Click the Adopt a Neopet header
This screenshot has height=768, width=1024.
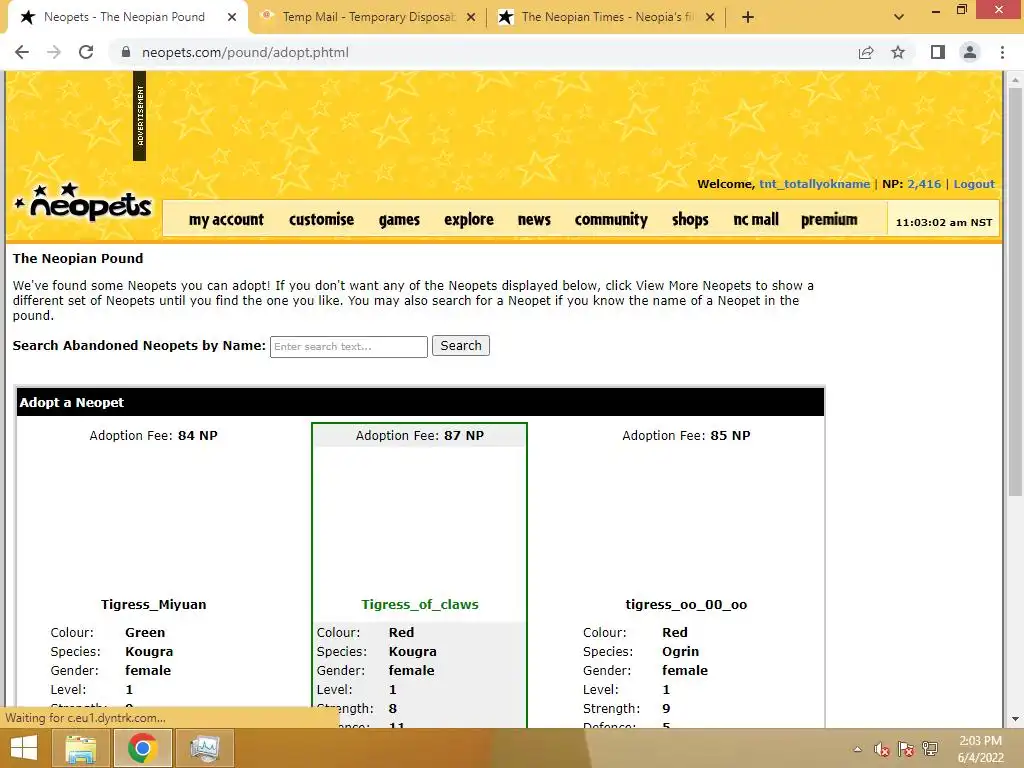[421, 402]
